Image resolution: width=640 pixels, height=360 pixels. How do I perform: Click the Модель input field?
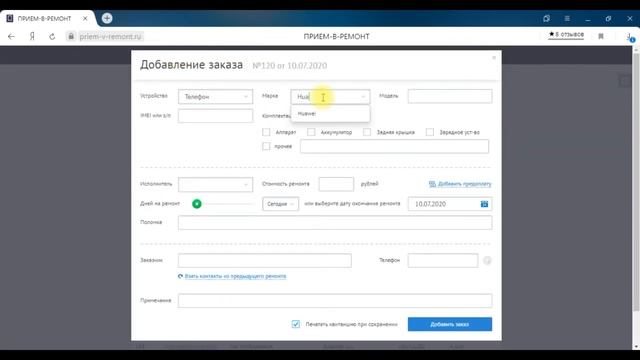pyautogui.click(x=450, y=96)
